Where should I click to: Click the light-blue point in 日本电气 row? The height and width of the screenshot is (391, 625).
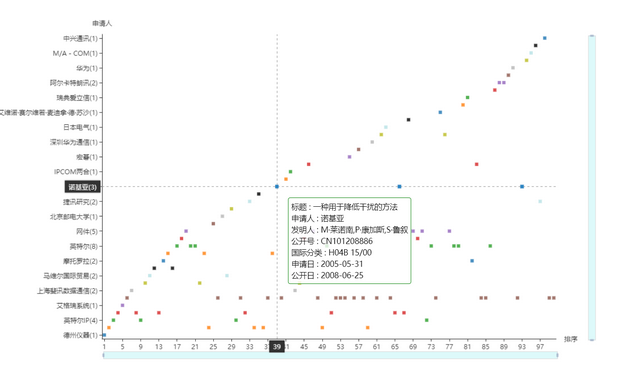pyautogui.click(x=386, y=127)
